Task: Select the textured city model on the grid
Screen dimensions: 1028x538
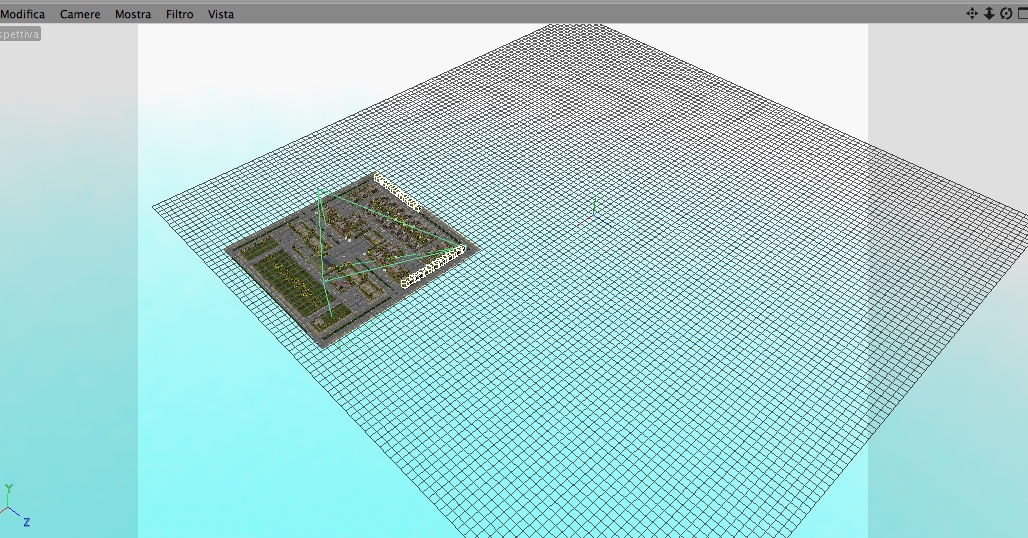Action: point(351,259)
